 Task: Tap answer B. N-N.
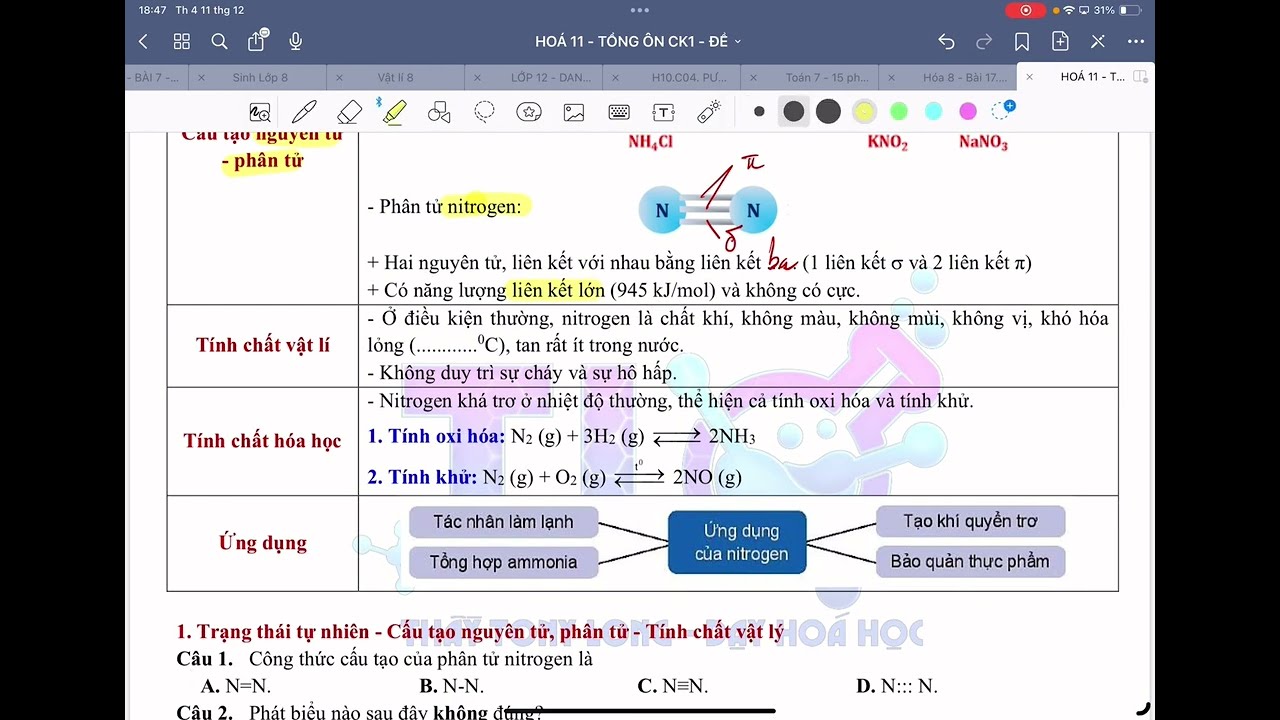pyautogui.click(x=451, y=686)
